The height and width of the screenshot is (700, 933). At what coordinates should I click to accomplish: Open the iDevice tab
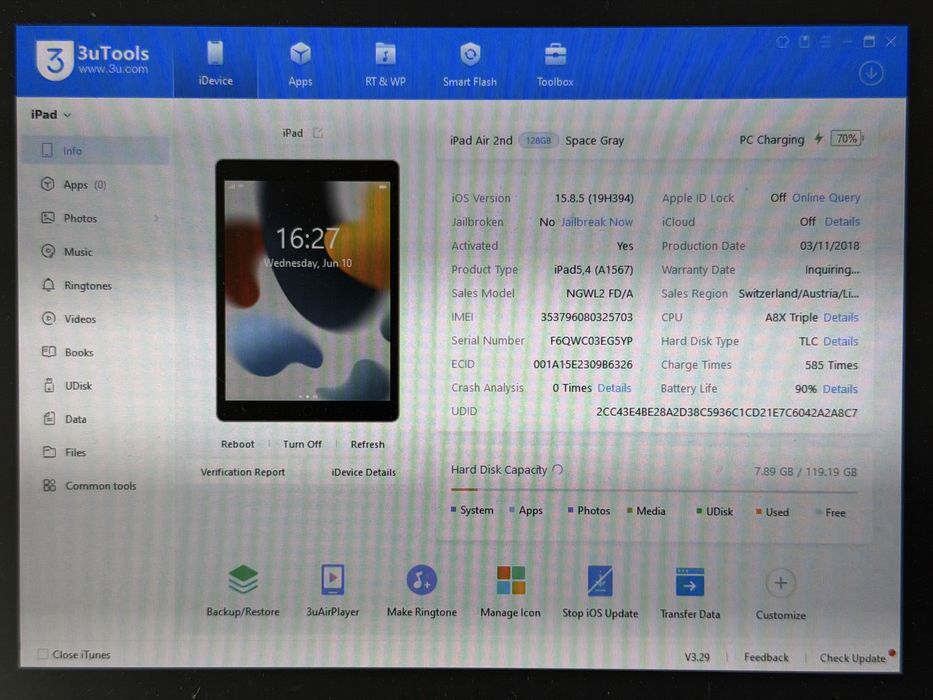215,64
